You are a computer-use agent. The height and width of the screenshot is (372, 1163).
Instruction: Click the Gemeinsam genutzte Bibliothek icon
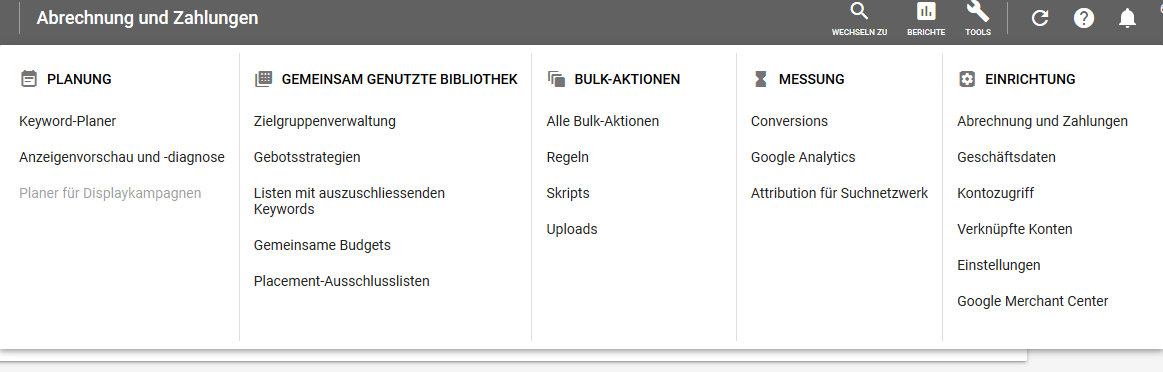[263, 79]
